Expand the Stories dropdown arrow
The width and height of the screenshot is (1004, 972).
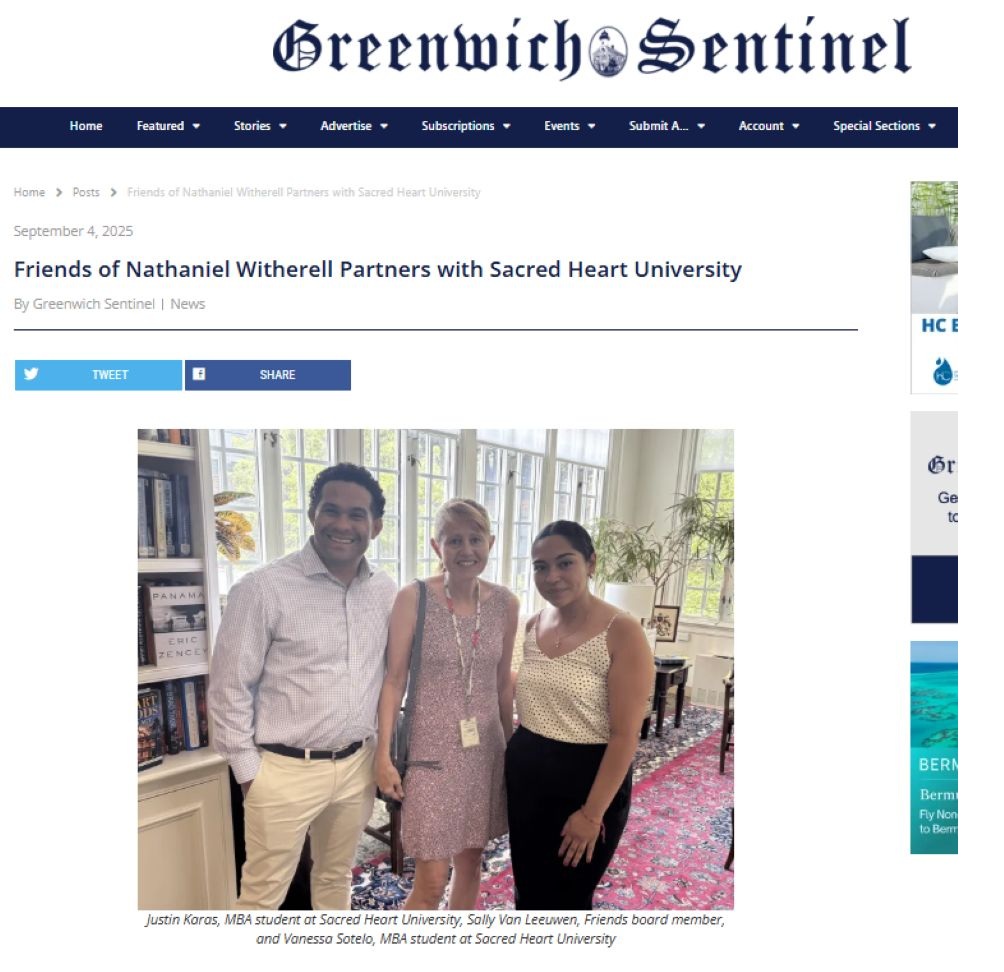tap(260, 126)
